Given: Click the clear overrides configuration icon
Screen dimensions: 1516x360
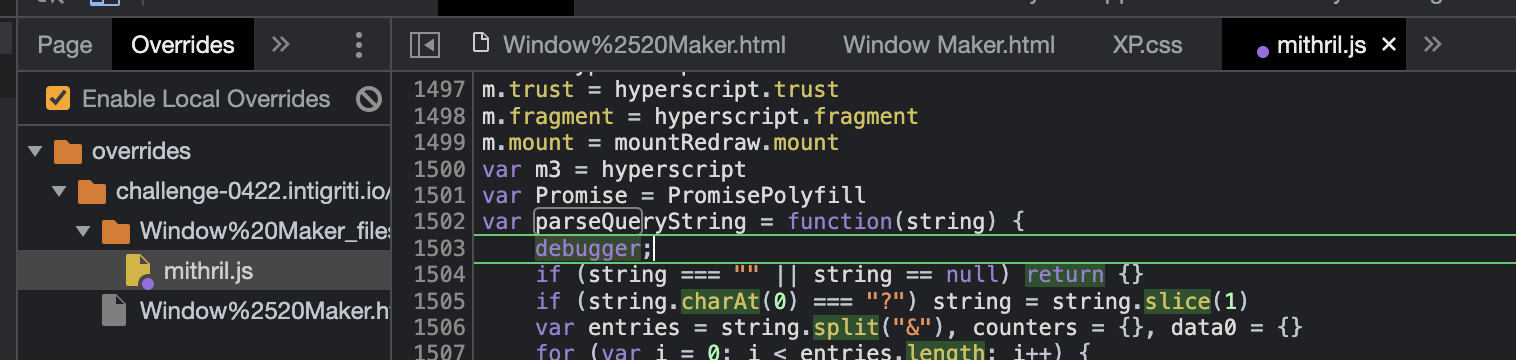Looking at the screenshot, I should click(370, 99).
